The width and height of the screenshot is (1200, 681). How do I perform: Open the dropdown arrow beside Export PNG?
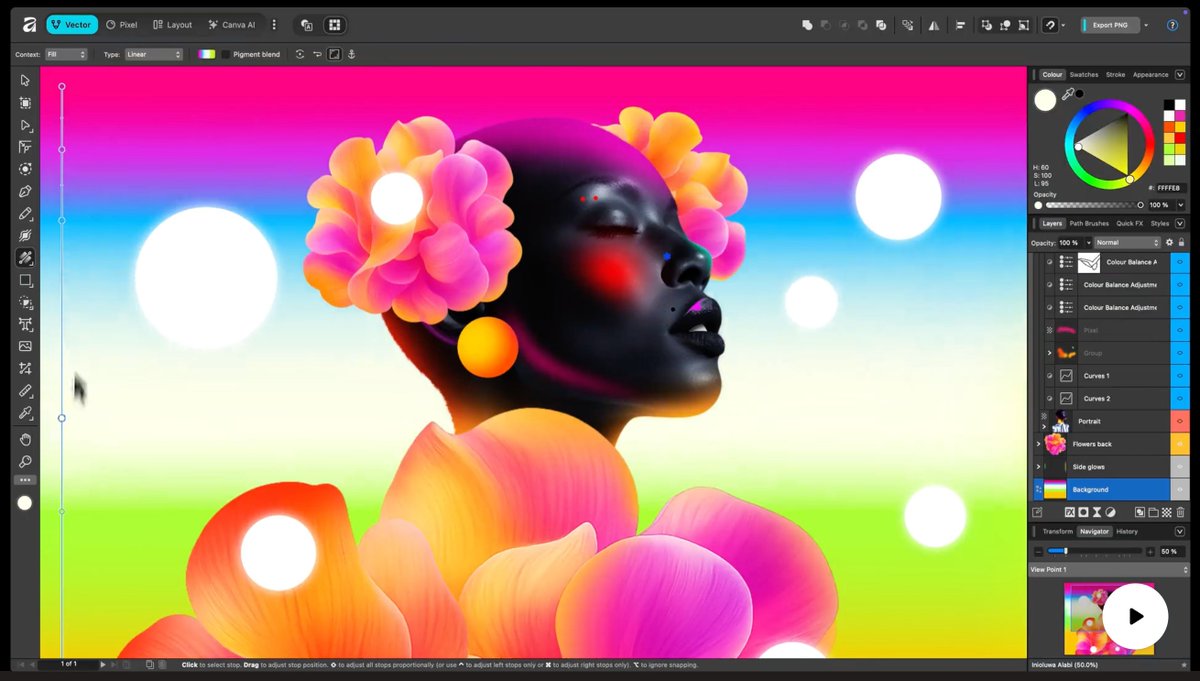1146,25
